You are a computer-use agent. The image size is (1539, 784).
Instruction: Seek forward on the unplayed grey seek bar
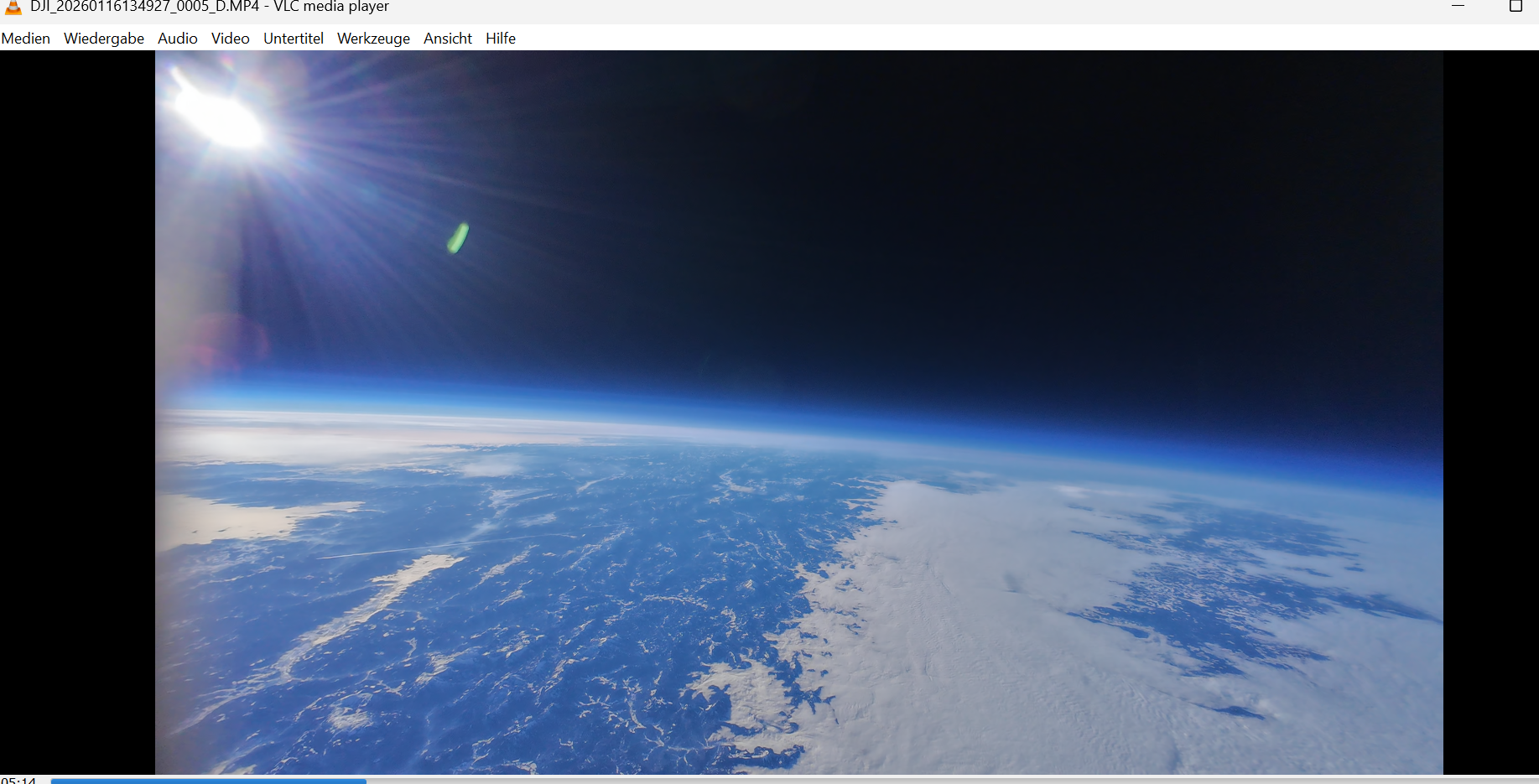click(923, 781)
